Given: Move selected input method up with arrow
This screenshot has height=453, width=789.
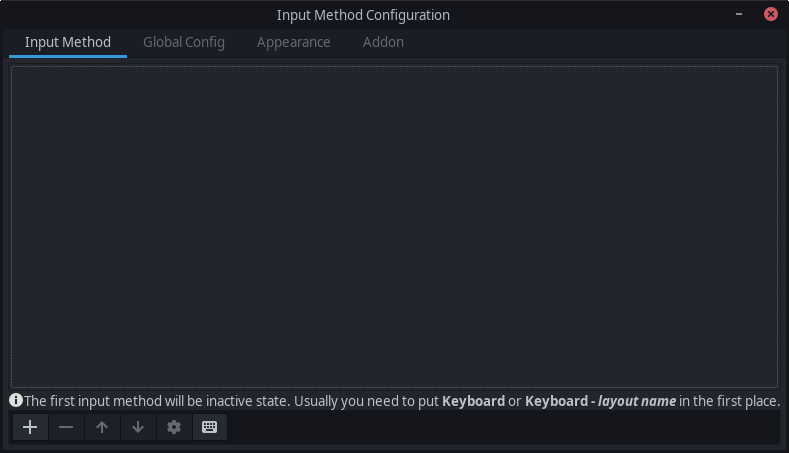Looking at the screenshot, I should point(102,427).
